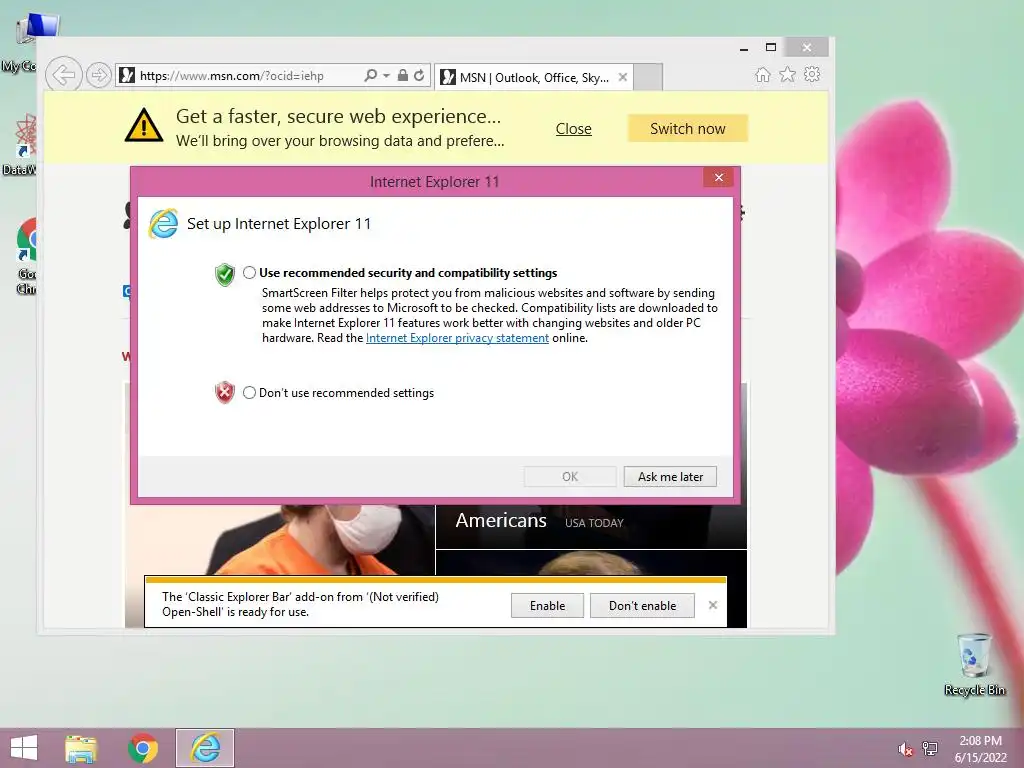Click the red shield X icon

(x=225, y=392)
